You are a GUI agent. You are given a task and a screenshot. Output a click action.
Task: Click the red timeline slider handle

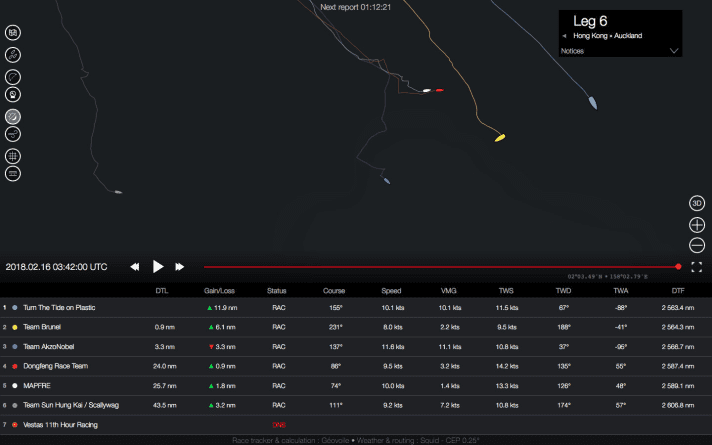click(x=678, y=267)
